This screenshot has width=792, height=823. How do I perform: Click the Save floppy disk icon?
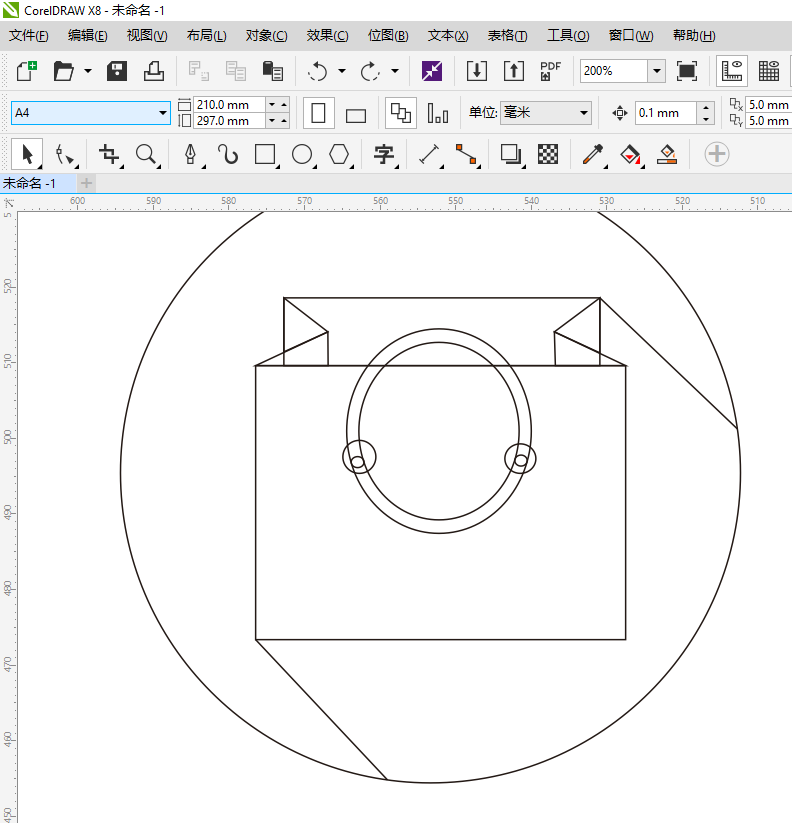tap(117, 71)
